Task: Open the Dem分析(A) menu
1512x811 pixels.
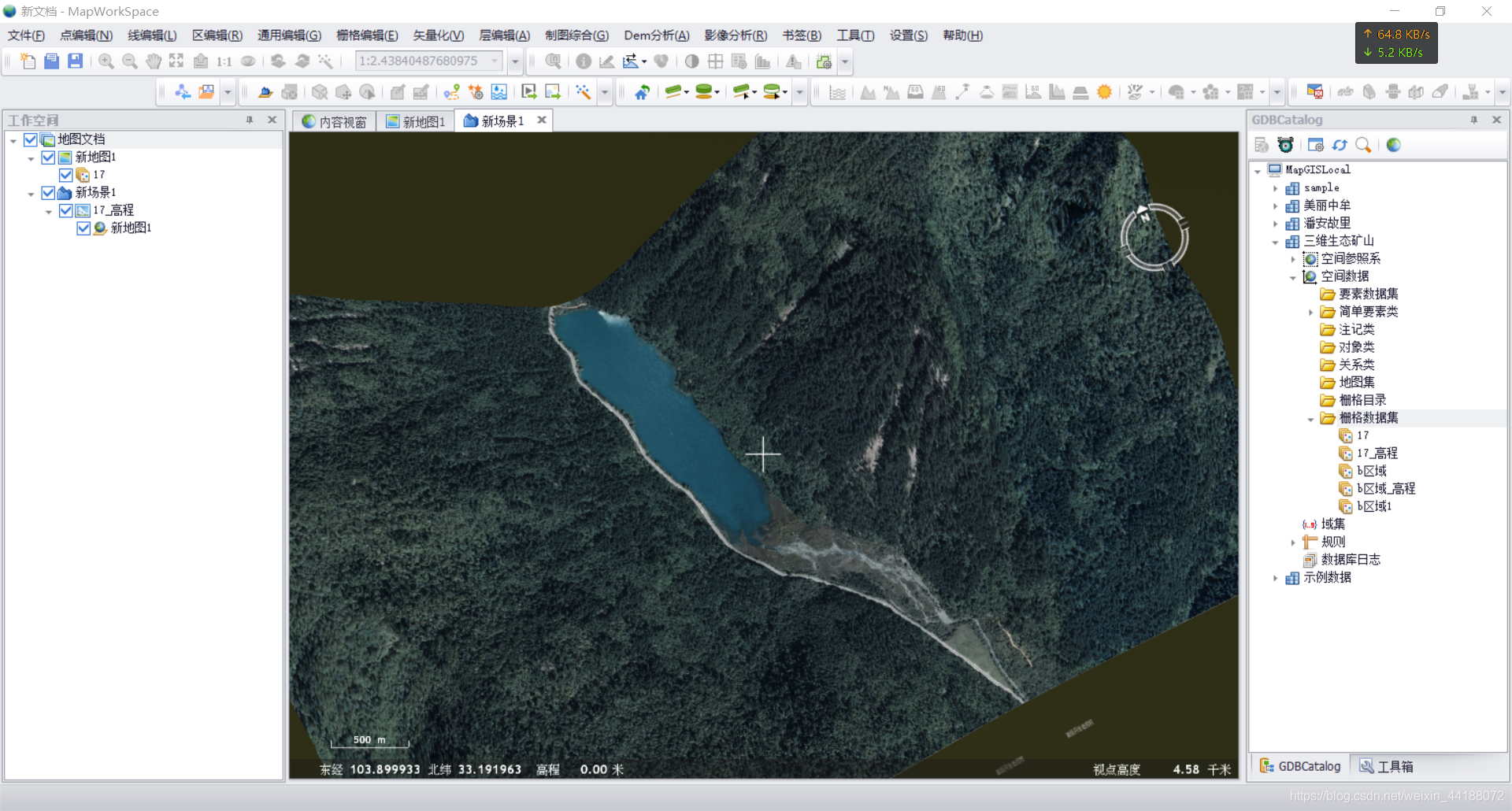Action: pyautogui.click(x=656, y=35)
